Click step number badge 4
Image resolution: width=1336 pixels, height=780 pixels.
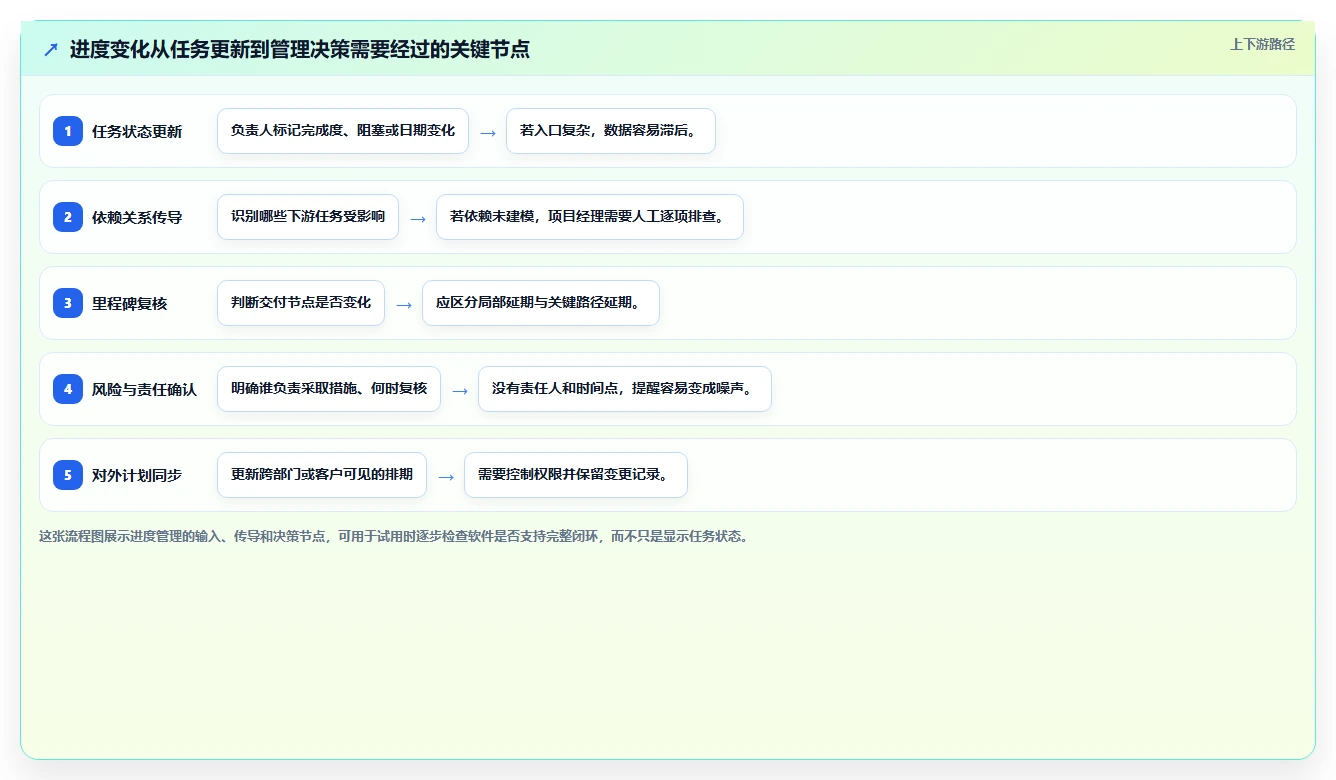click(x=68, y=389)
